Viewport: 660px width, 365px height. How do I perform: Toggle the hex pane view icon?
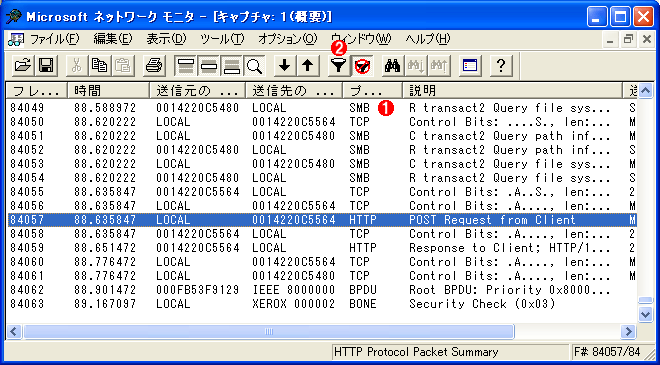(x=232, y=66)
